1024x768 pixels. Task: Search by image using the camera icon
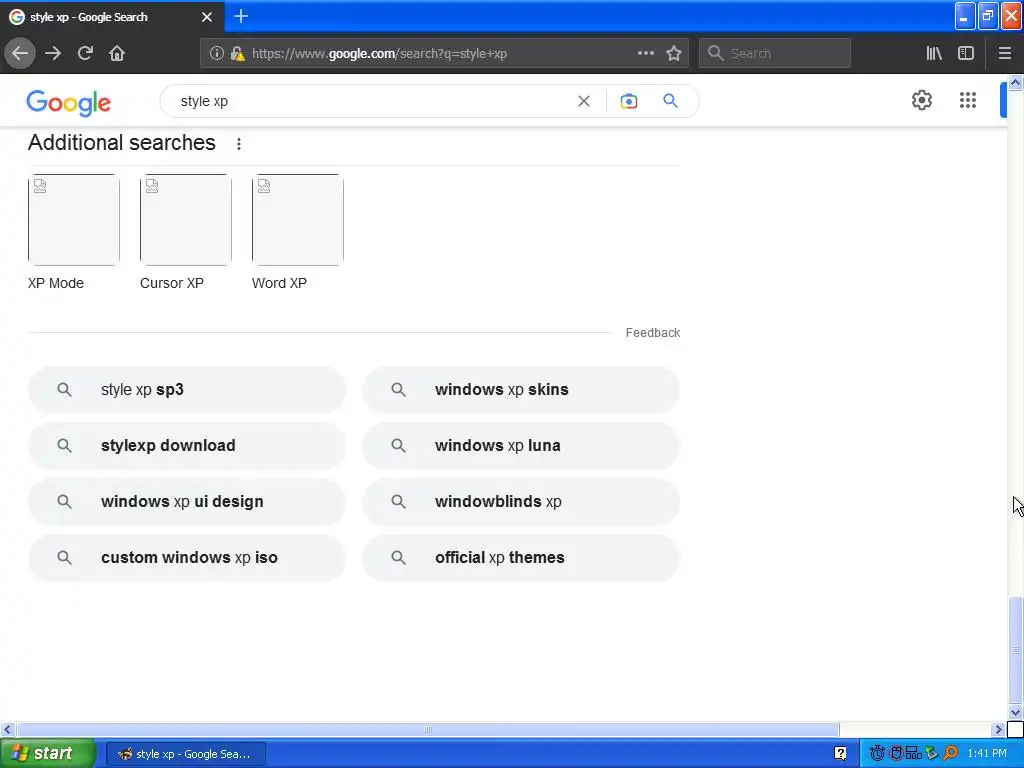[628, 101]
